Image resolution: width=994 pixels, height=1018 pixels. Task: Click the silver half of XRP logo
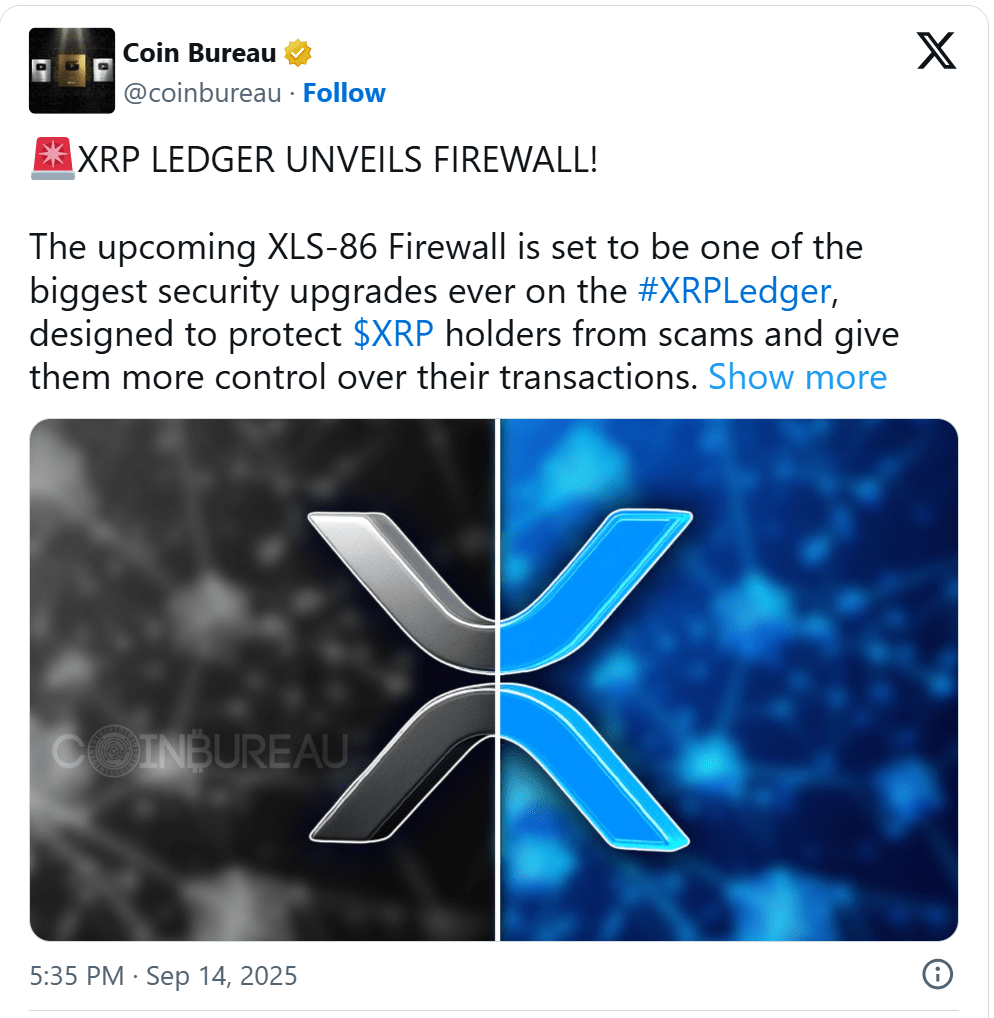click(x=402, y=677)
